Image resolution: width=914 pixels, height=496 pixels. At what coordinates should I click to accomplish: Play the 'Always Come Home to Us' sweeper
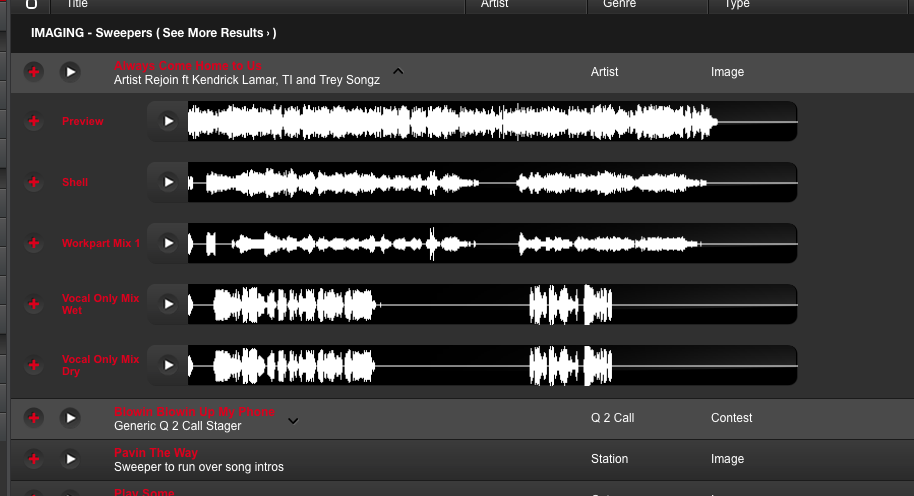click(70, 72)
